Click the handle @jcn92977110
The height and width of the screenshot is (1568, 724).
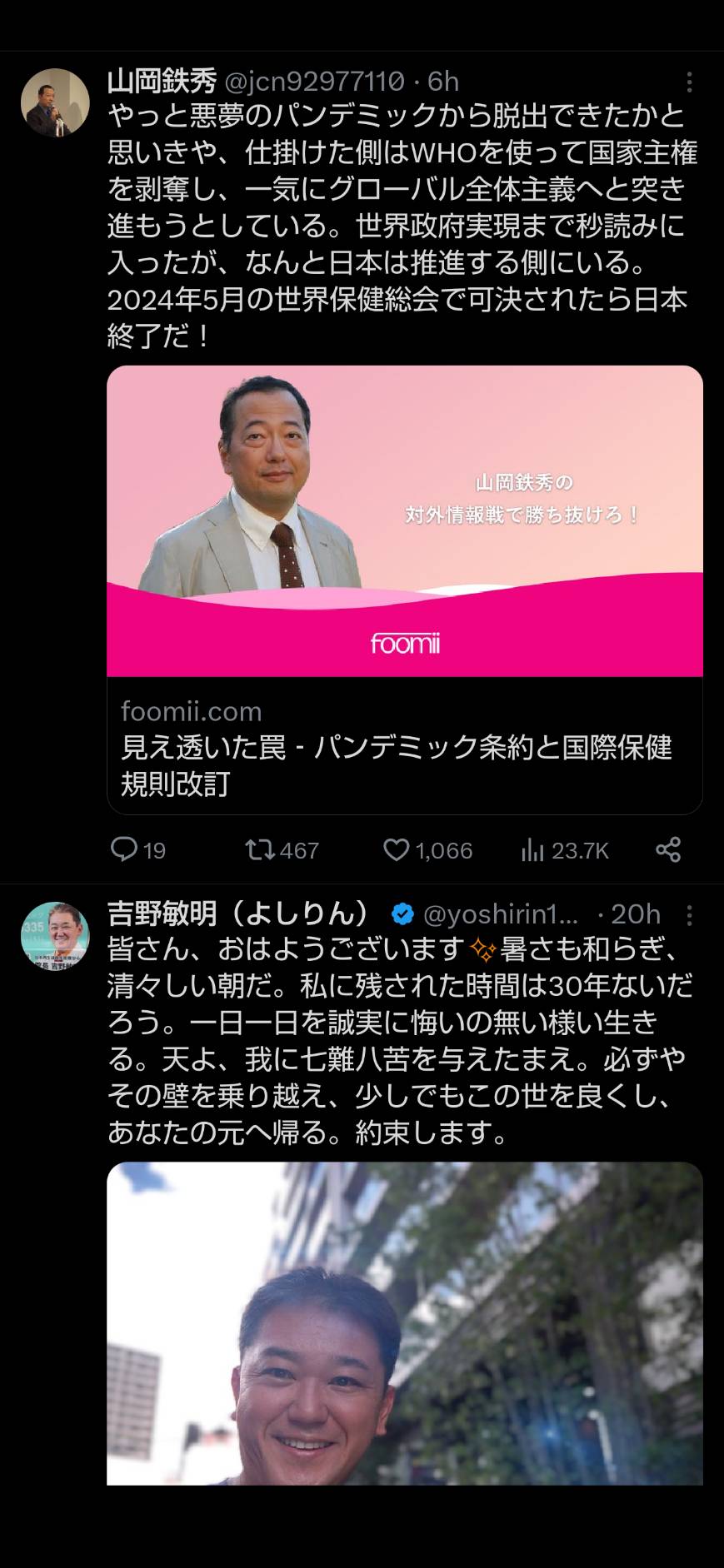315,81
